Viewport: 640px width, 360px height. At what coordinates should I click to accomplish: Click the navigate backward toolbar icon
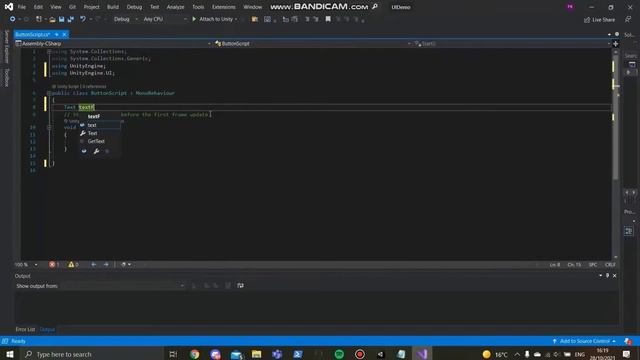[x=12, y=19]
